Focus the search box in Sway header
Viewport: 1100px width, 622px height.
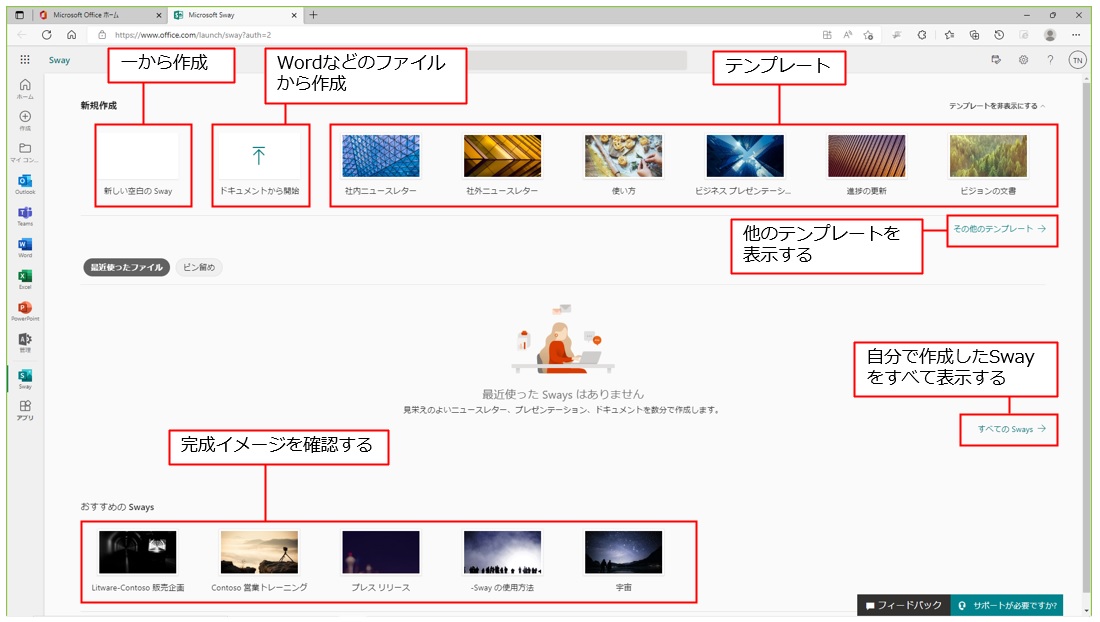point(577,60)
